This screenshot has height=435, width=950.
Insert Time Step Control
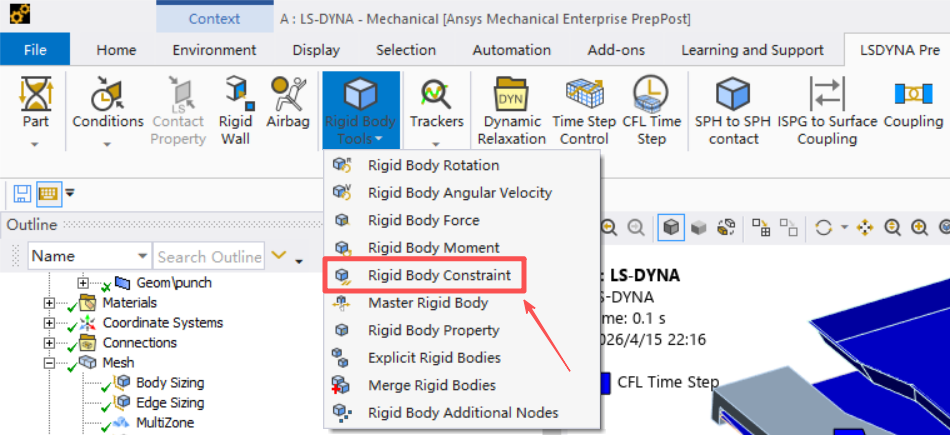(x=584, y=111)
